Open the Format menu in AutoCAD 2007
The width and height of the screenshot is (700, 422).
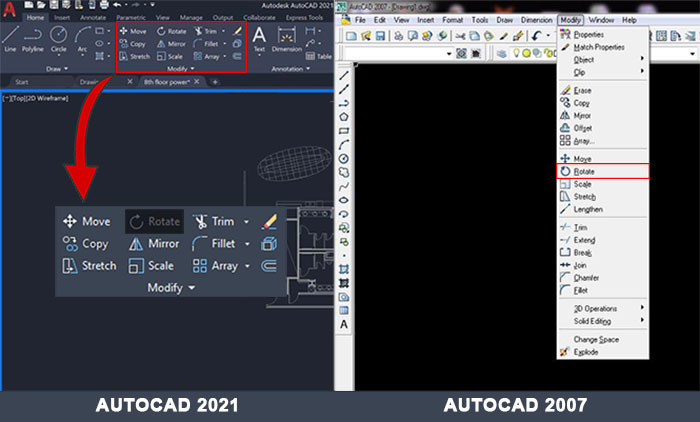pyautogui.click(x=452, y=20)
